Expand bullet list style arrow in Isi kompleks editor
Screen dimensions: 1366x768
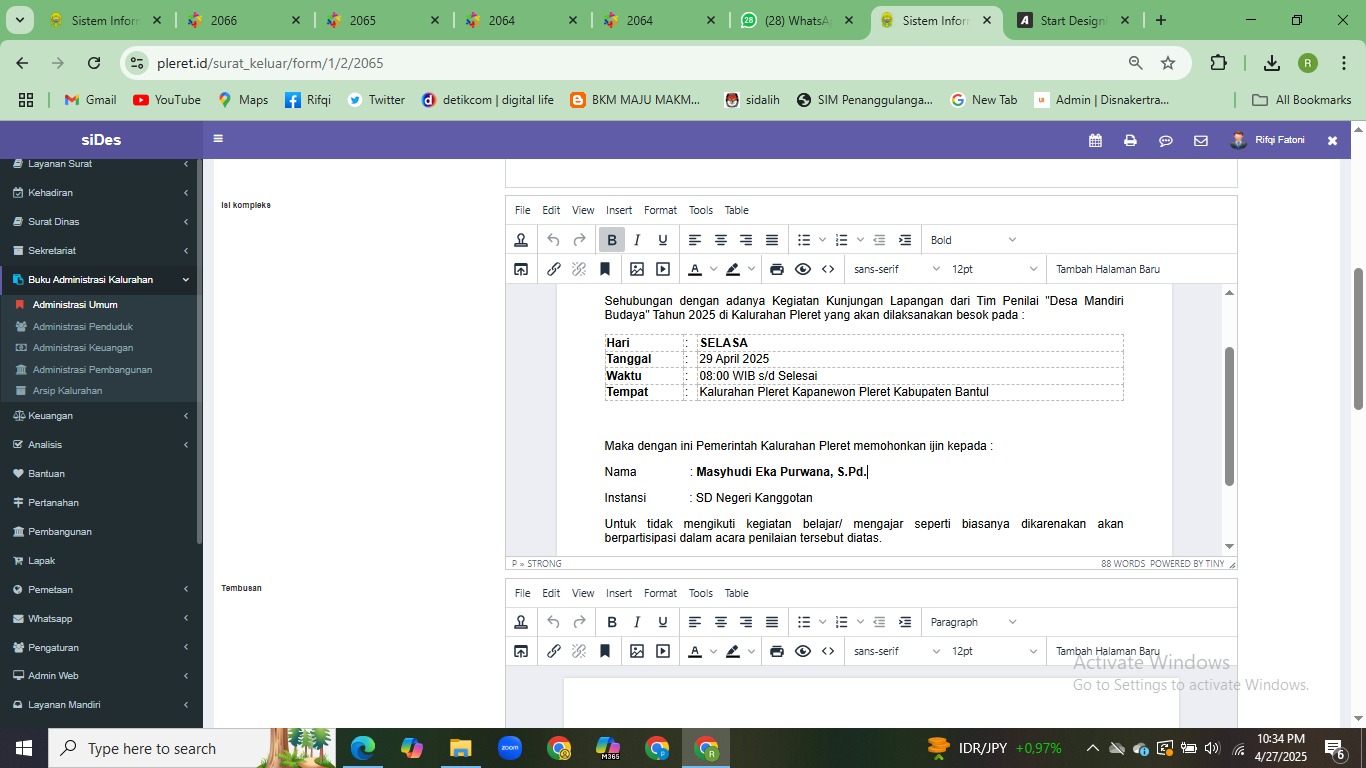(x=822, y=240)
